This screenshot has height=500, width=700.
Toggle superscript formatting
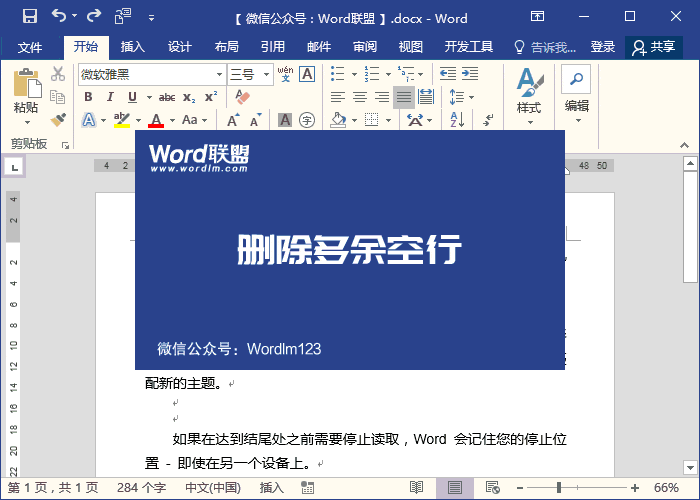coord(211,96)
